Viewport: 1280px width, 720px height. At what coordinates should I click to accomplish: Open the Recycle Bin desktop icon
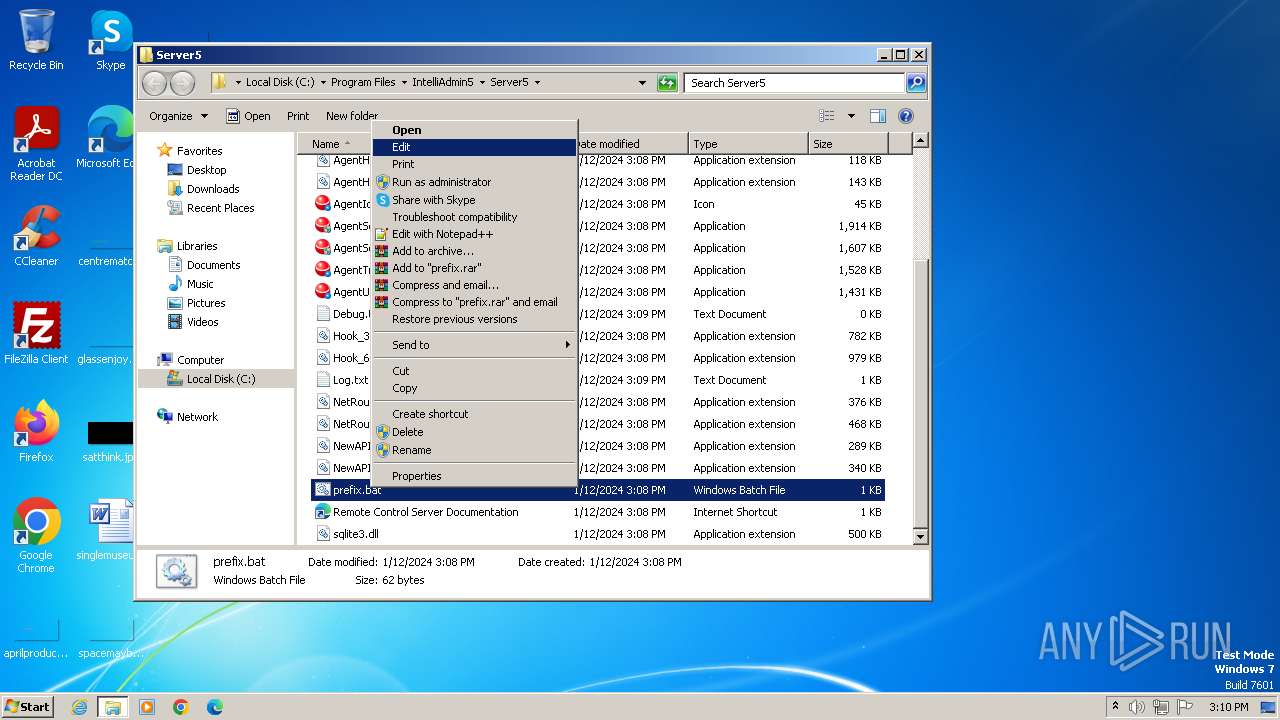(x=36, y=40)
